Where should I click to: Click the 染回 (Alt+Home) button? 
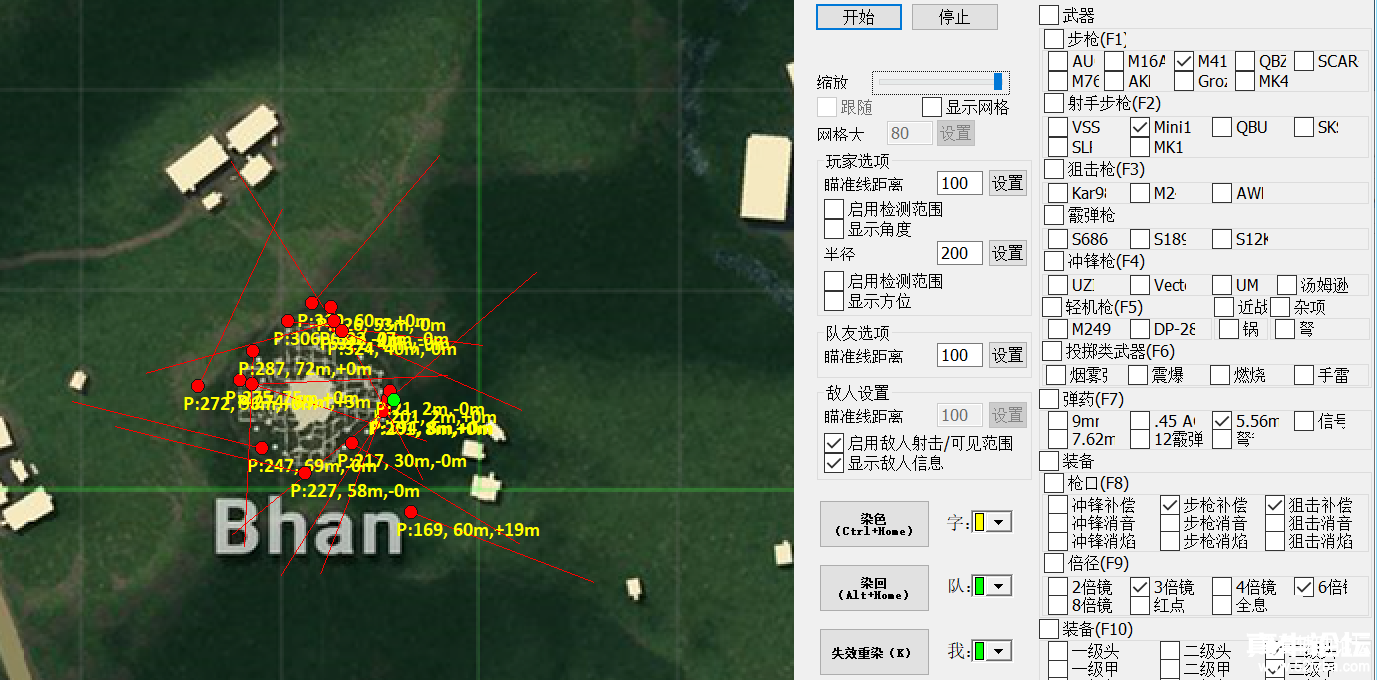click(874, 588)
